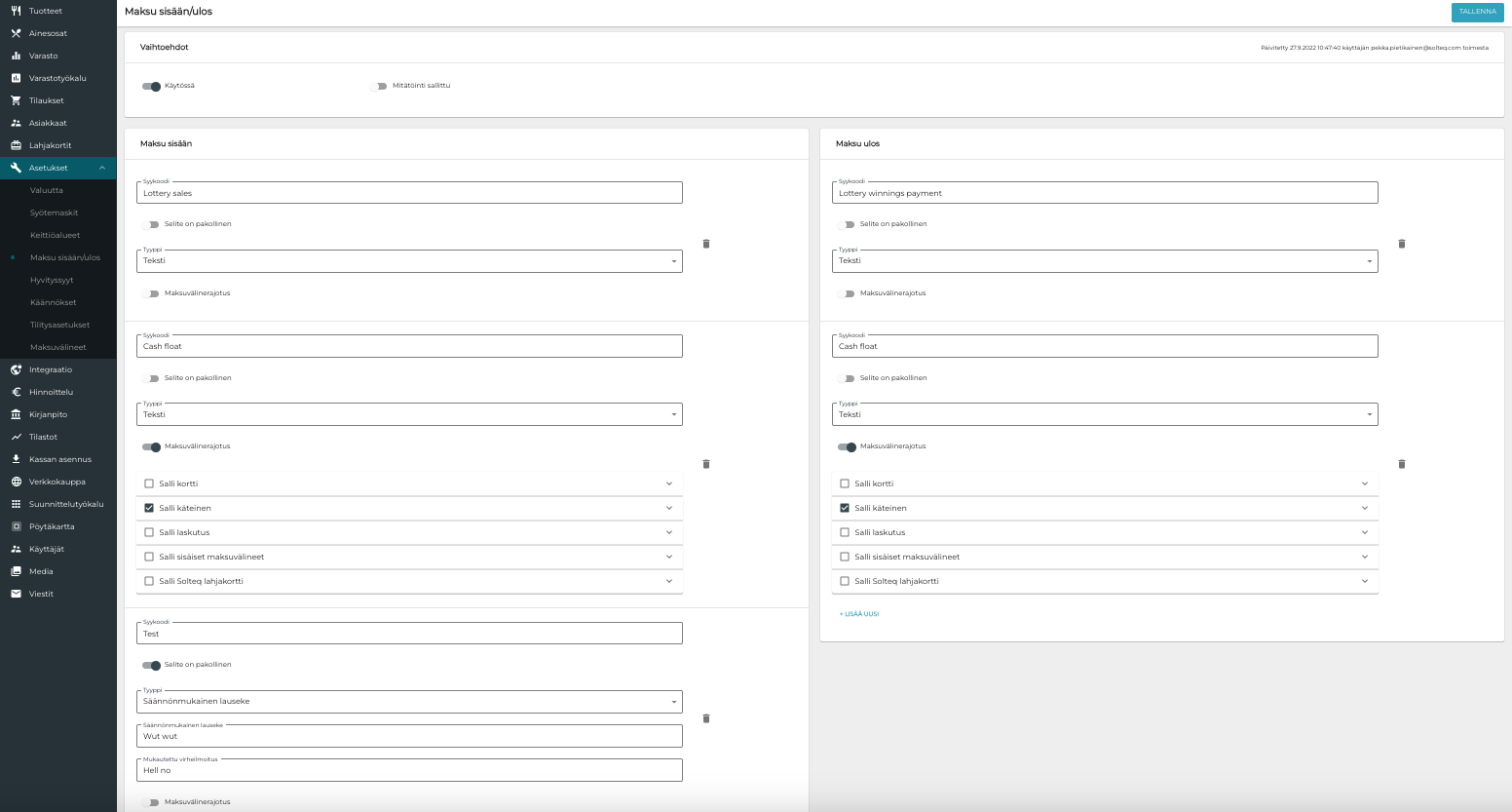Open Tyyppi dropdown for Lottery sales
The image size is (1512, 812).
[409, 261]
